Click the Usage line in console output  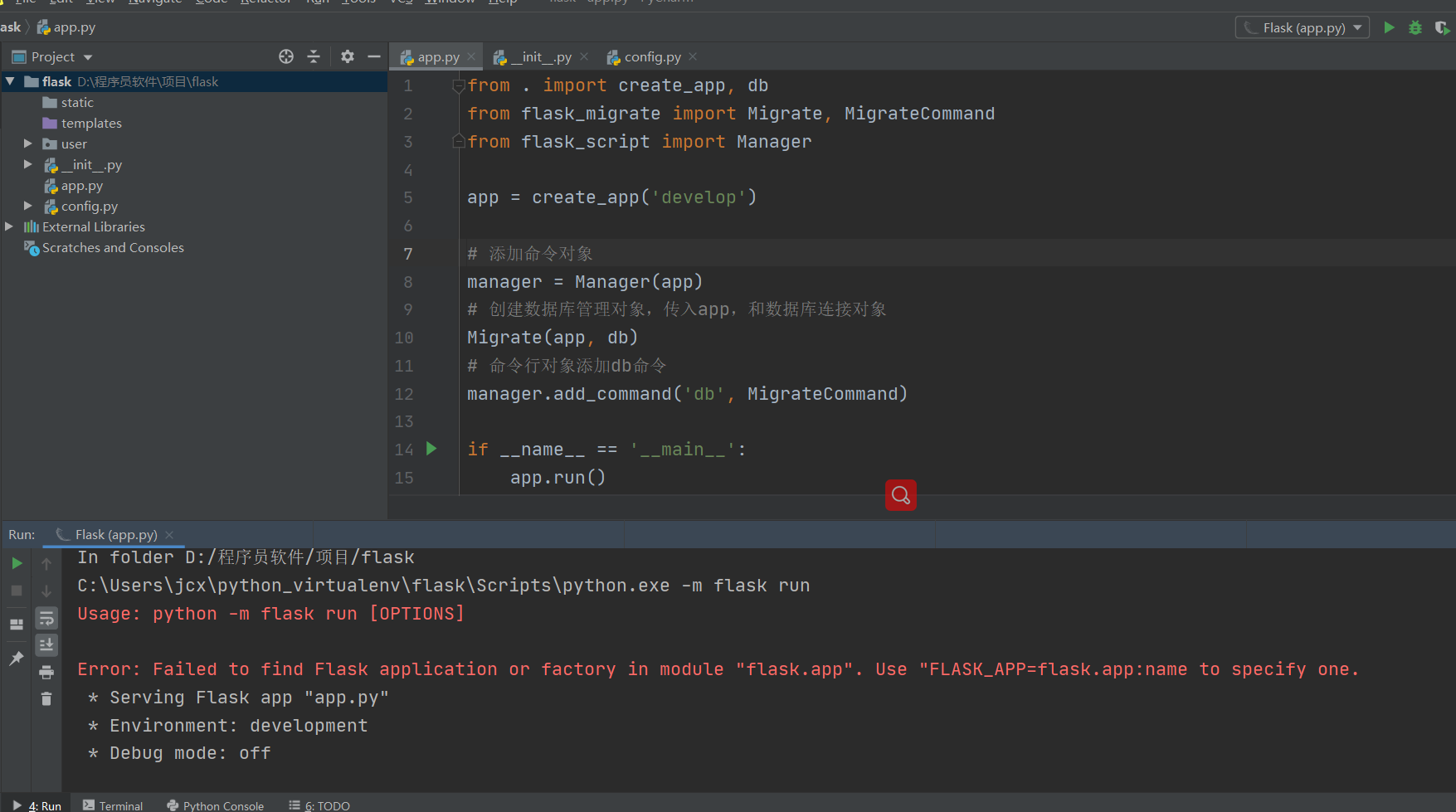[x=270, y=614]
